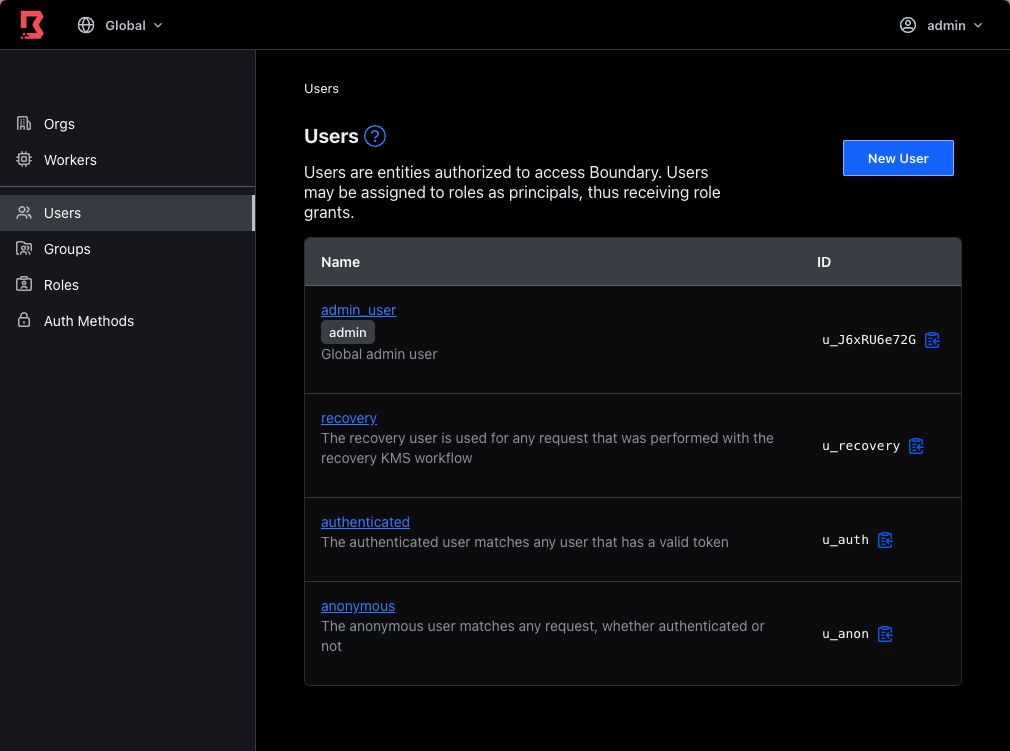Click the Users people icon in sidebar
1010x751 pixels.
(x=24, y=212)
